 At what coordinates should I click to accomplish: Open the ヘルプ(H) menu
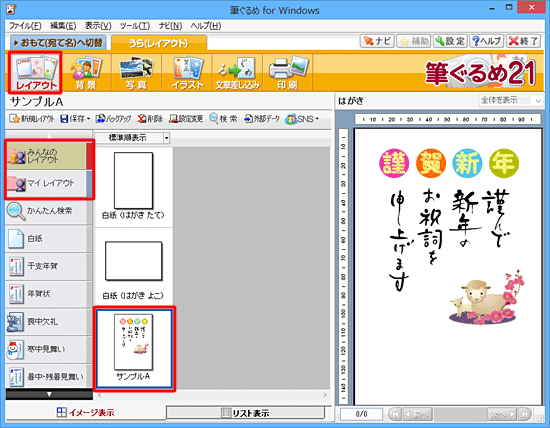tap(206, 26)
